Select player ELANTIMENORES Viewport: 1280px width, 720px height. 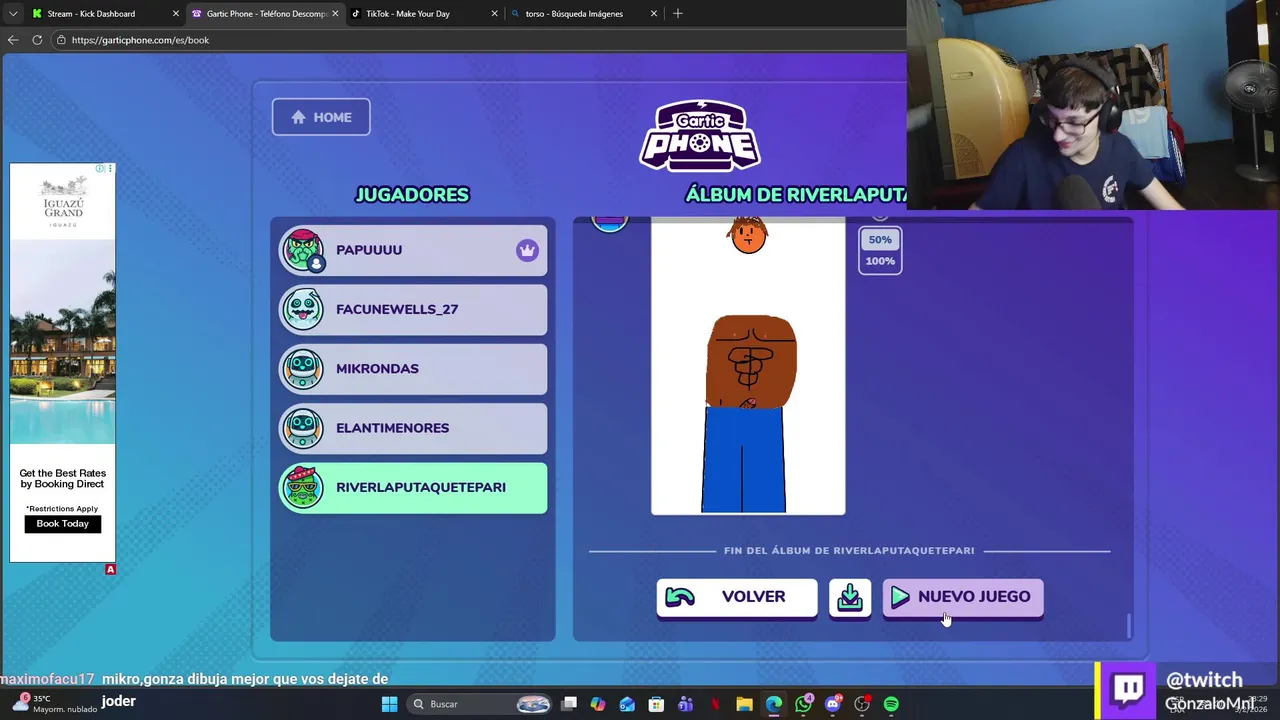point(413,428)
